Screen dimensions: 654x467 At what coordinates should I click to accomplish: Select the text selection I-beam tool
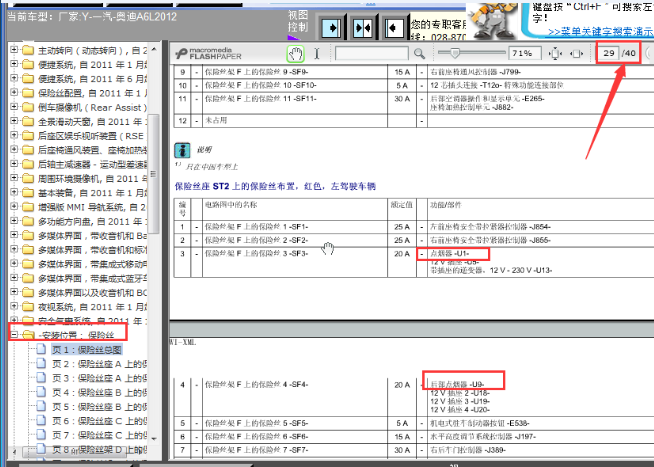pos(317,53)
